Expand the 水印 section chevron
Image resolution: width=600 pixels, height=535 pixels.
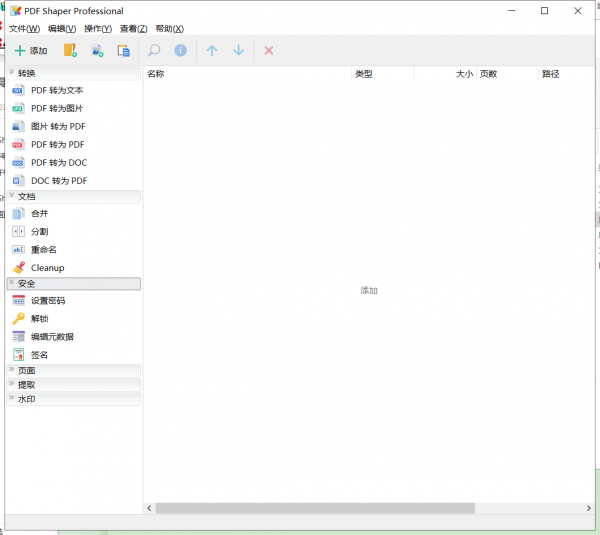pos(11,397)
